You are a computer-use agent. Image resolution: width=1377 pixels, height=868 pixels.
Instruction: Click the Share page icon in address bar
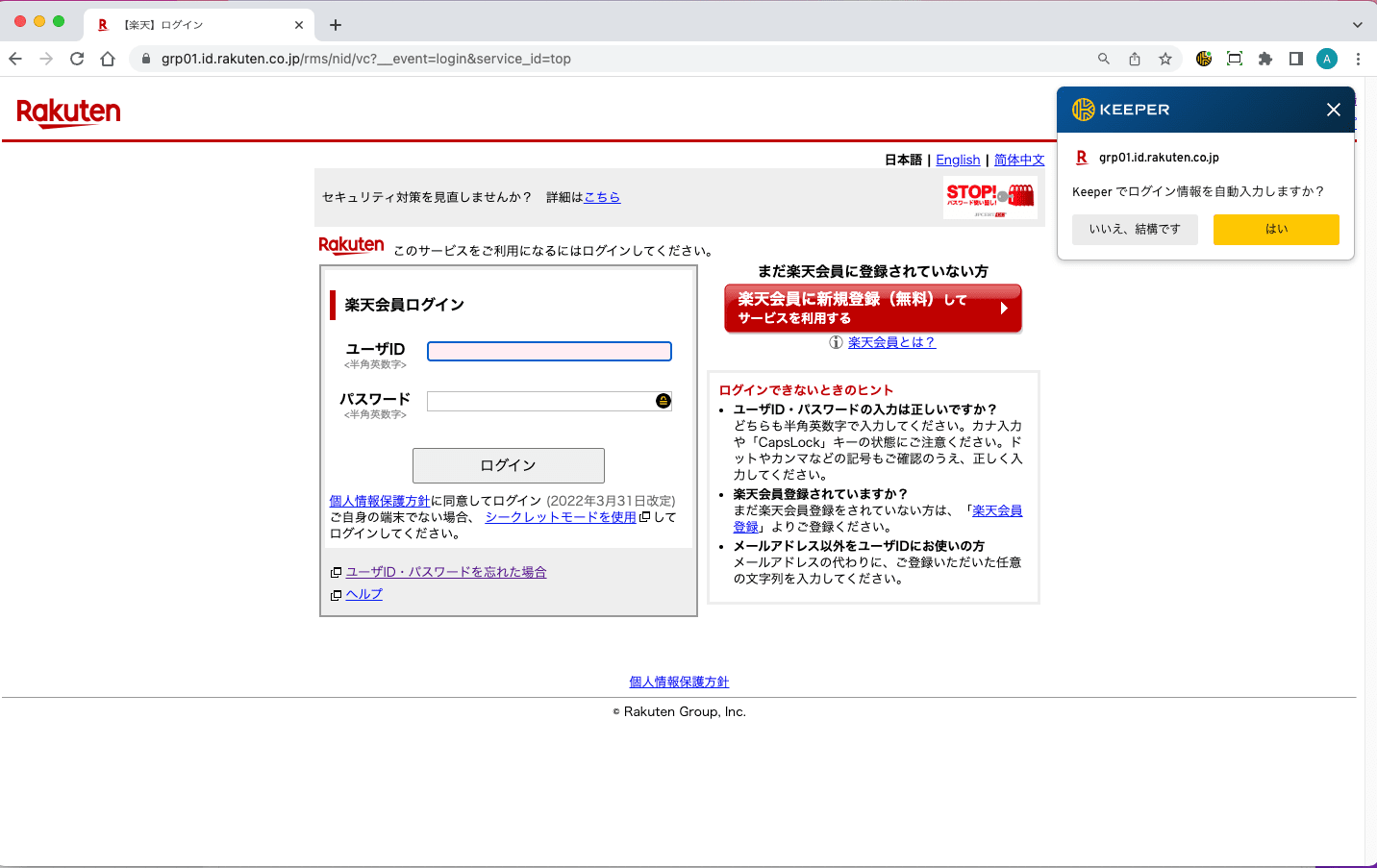coord(1135,59)
